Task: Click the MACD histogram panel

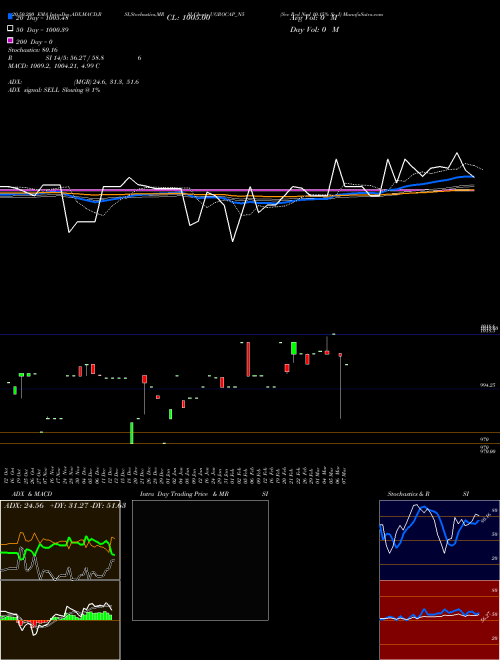Action: coord(60,620)
